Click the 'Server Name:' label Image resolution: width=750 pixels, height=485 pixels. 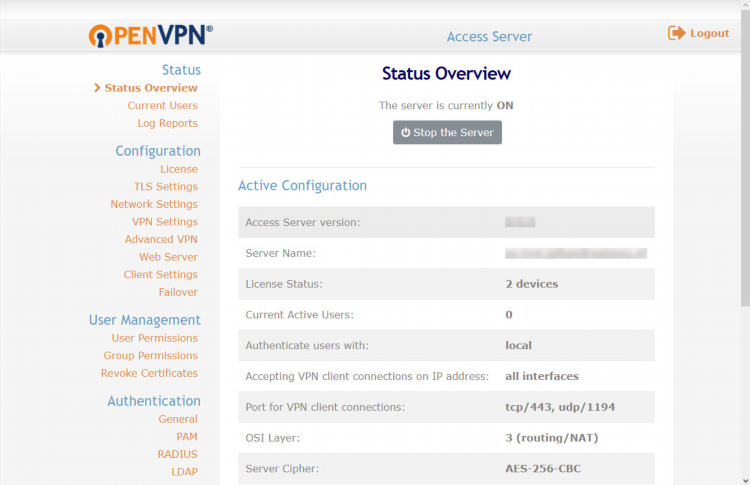click(x=281, y=254)
